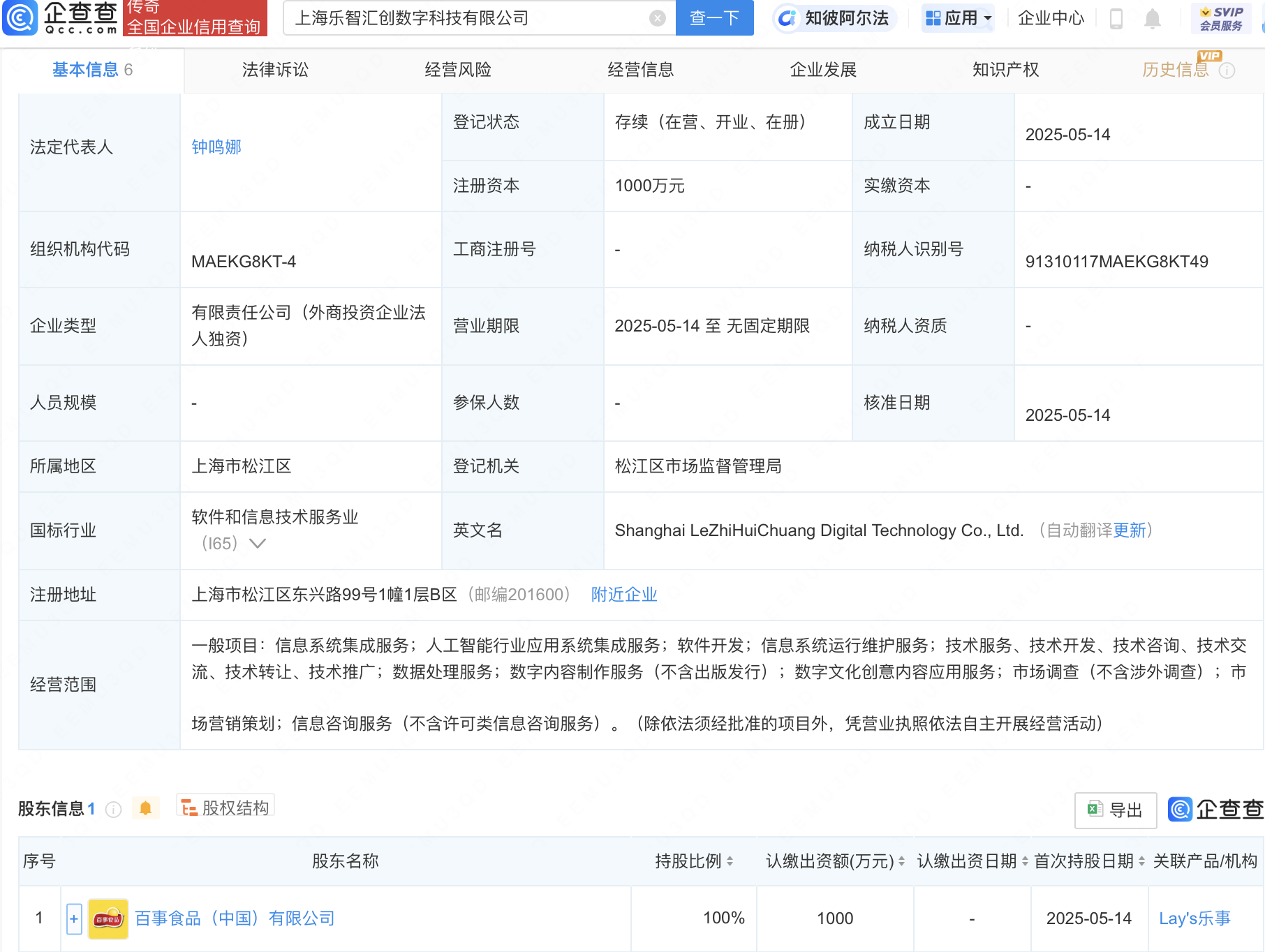Switch to the 经营风险 tab
Viewport: 1265px width, 952px height.
[458, 70]
